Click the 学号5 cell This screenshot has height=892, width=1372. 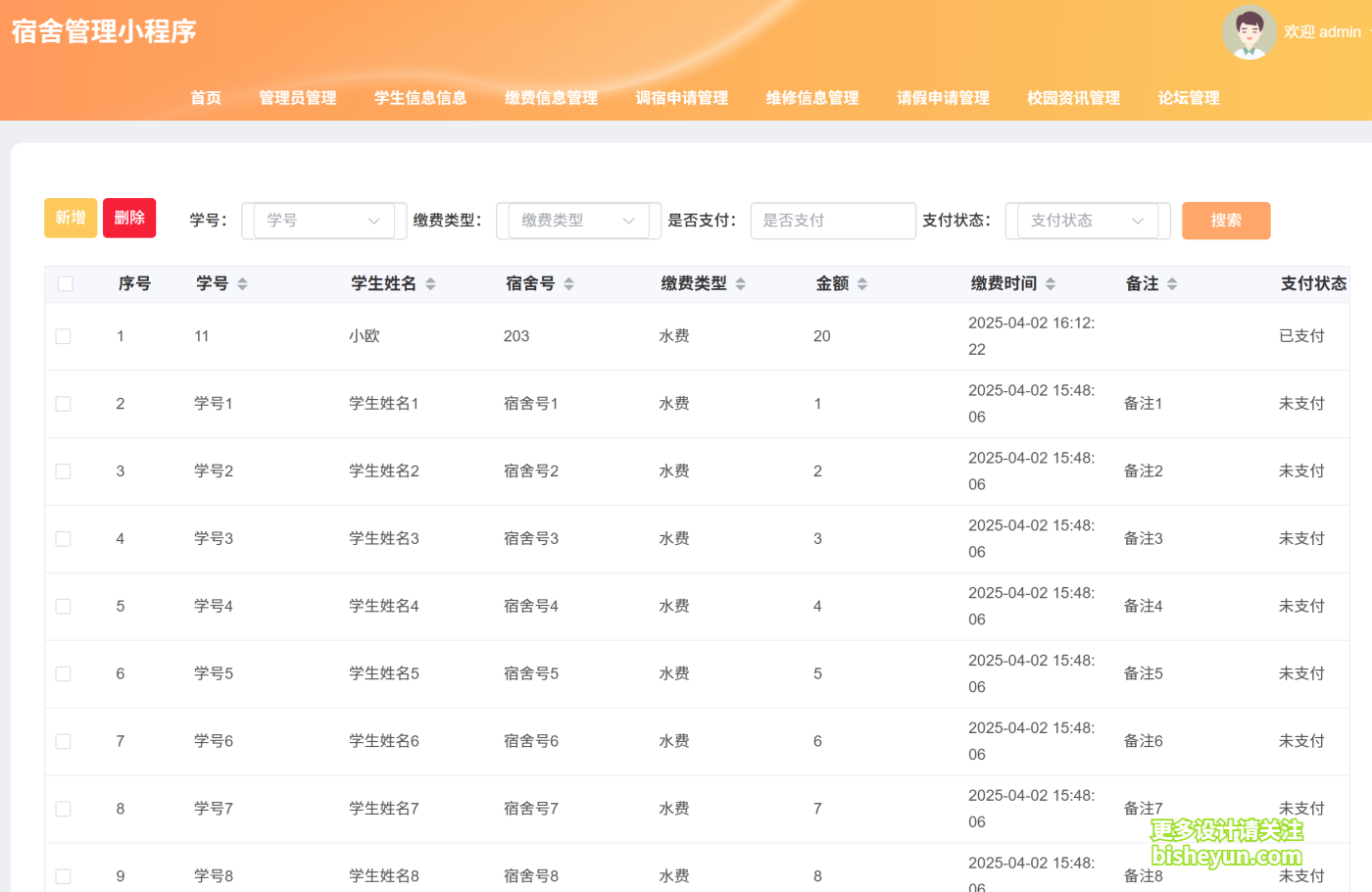tap(214, 674)
